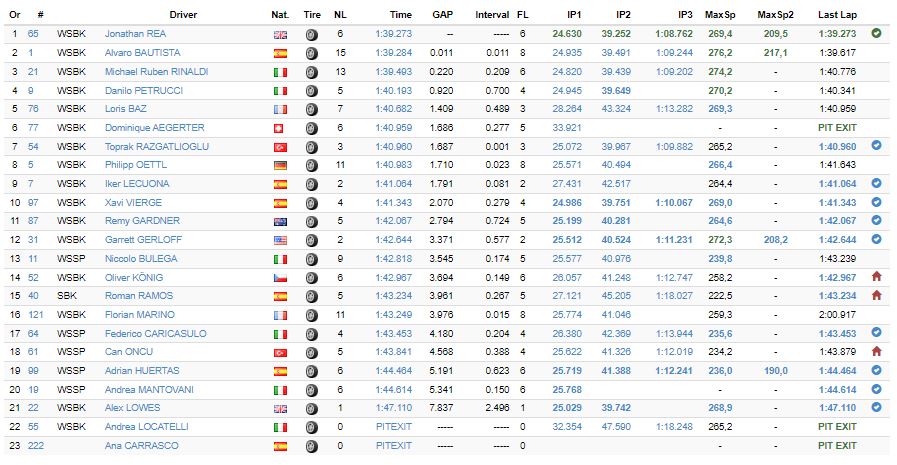Click rider number 222 link
This screenshot has width=897, height=465.
pos(35,446)
